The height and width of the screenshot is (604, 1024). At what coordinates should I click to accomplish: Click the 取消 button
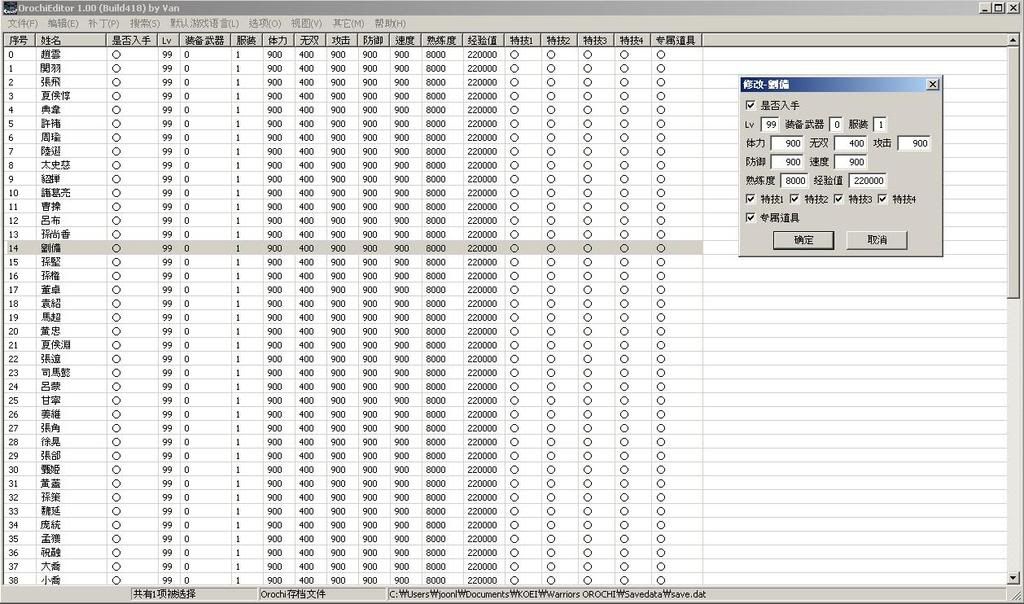(x=876, y=241)
